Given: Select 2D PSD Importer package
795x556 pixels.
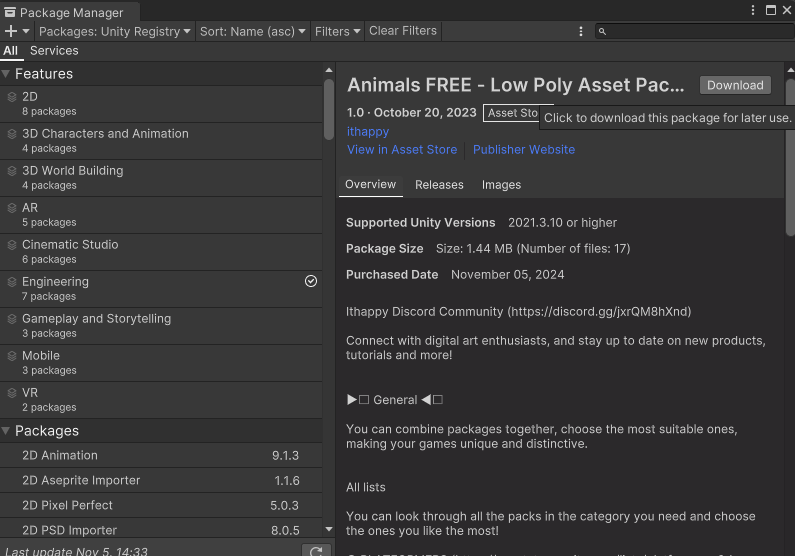Looking at the screenshot, I should 161,530.
